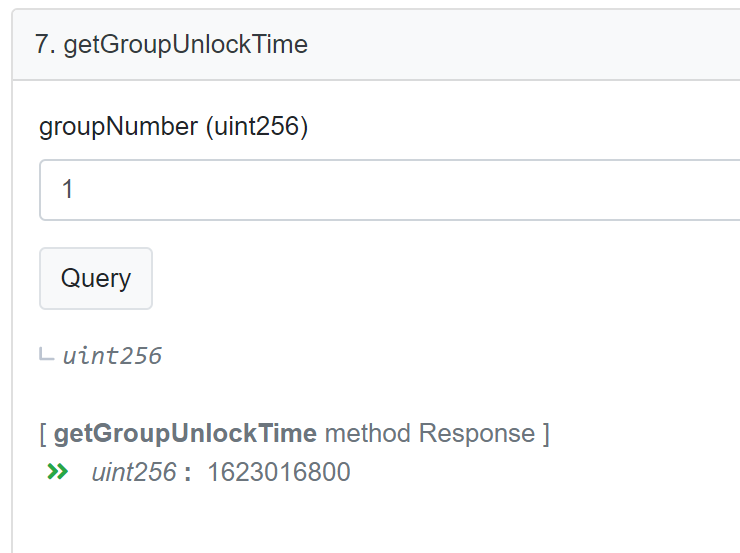This screenshot has width=740, height=553.
Task: Click the closing bracket after Response
Action: (546, 434)
